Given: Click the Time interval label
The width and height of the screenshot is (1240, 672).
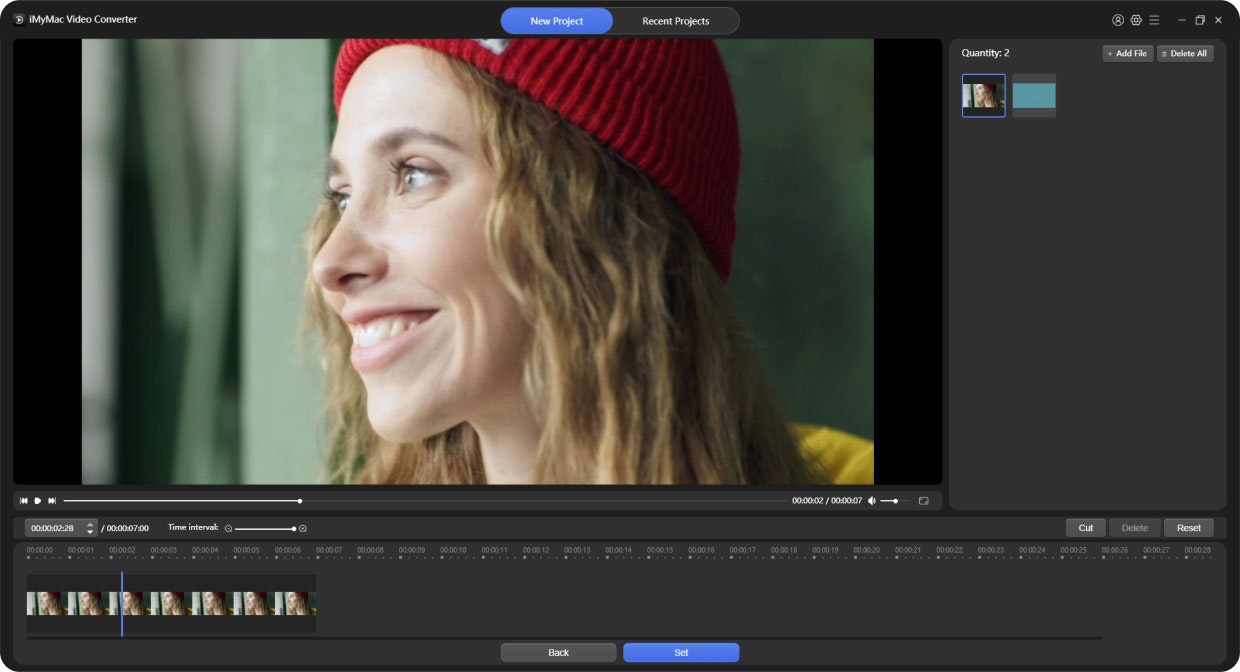Looking at the screenshot, I should pos(193,527).
